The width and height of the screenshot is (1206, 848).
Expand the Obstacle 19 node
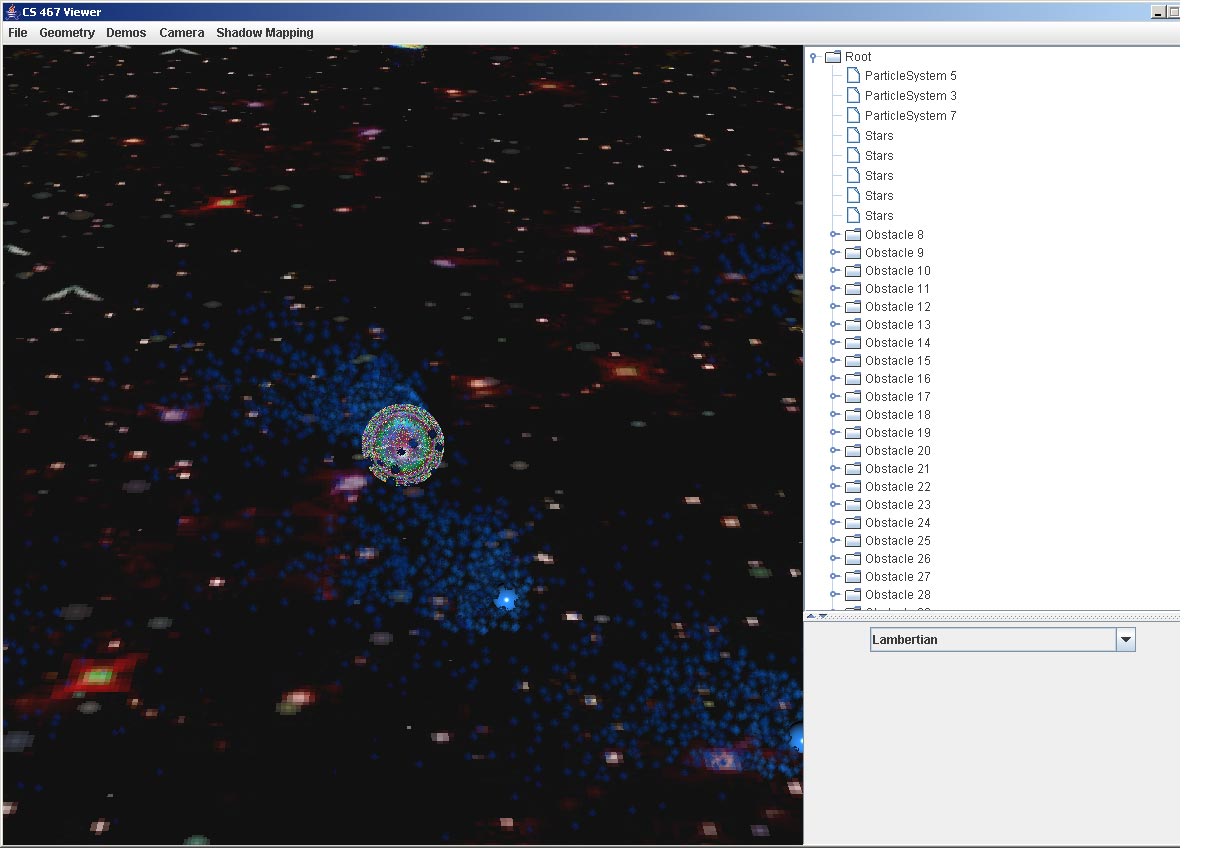(834, 433)
